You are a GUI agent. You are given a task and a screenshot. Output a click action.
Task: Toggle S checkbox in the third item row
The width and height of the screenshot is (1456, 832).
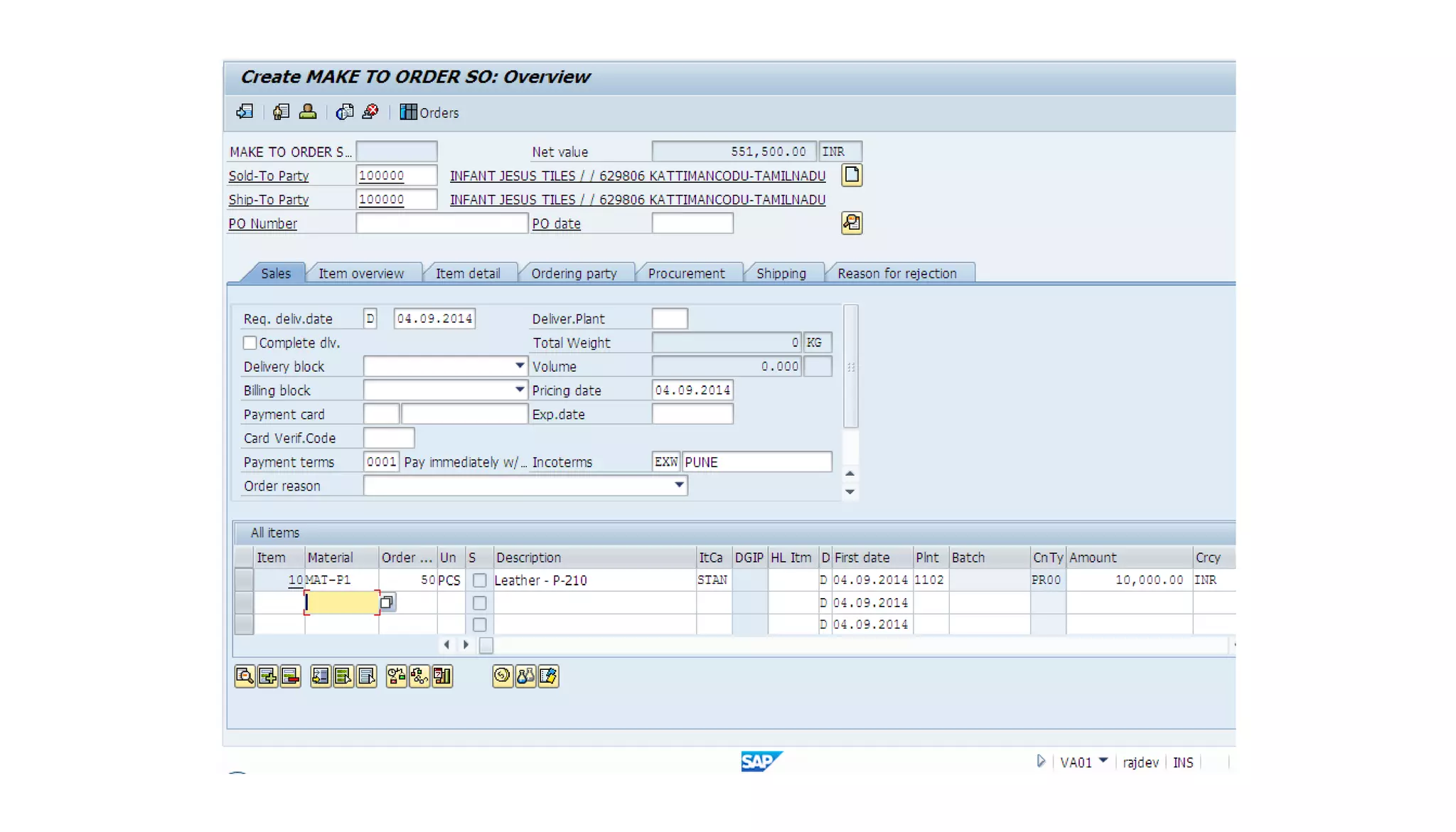480,624
